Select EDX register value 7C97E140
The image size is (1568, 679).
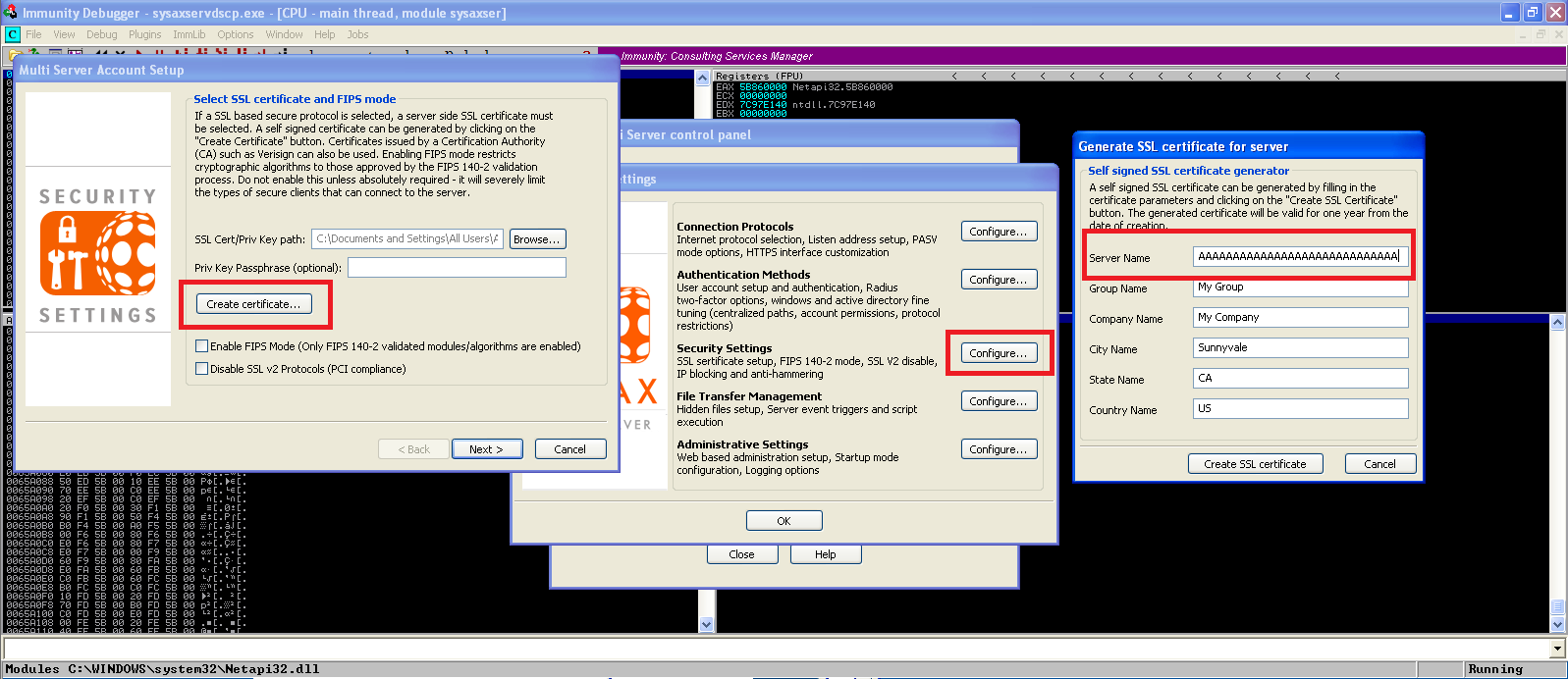[x=763, y=104]
